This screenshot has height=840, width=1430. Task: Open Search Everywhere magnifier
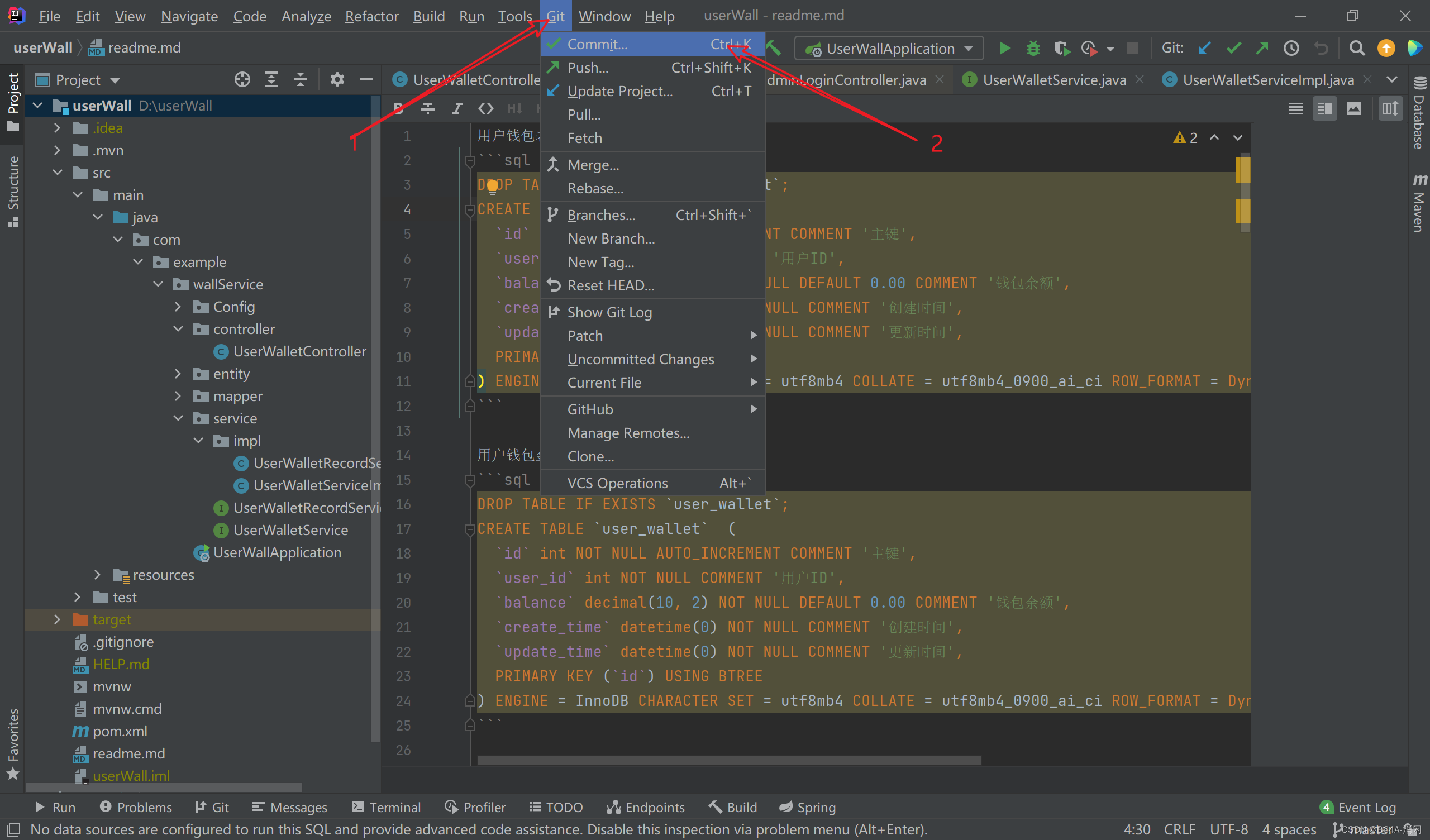tap(1356, 48)
